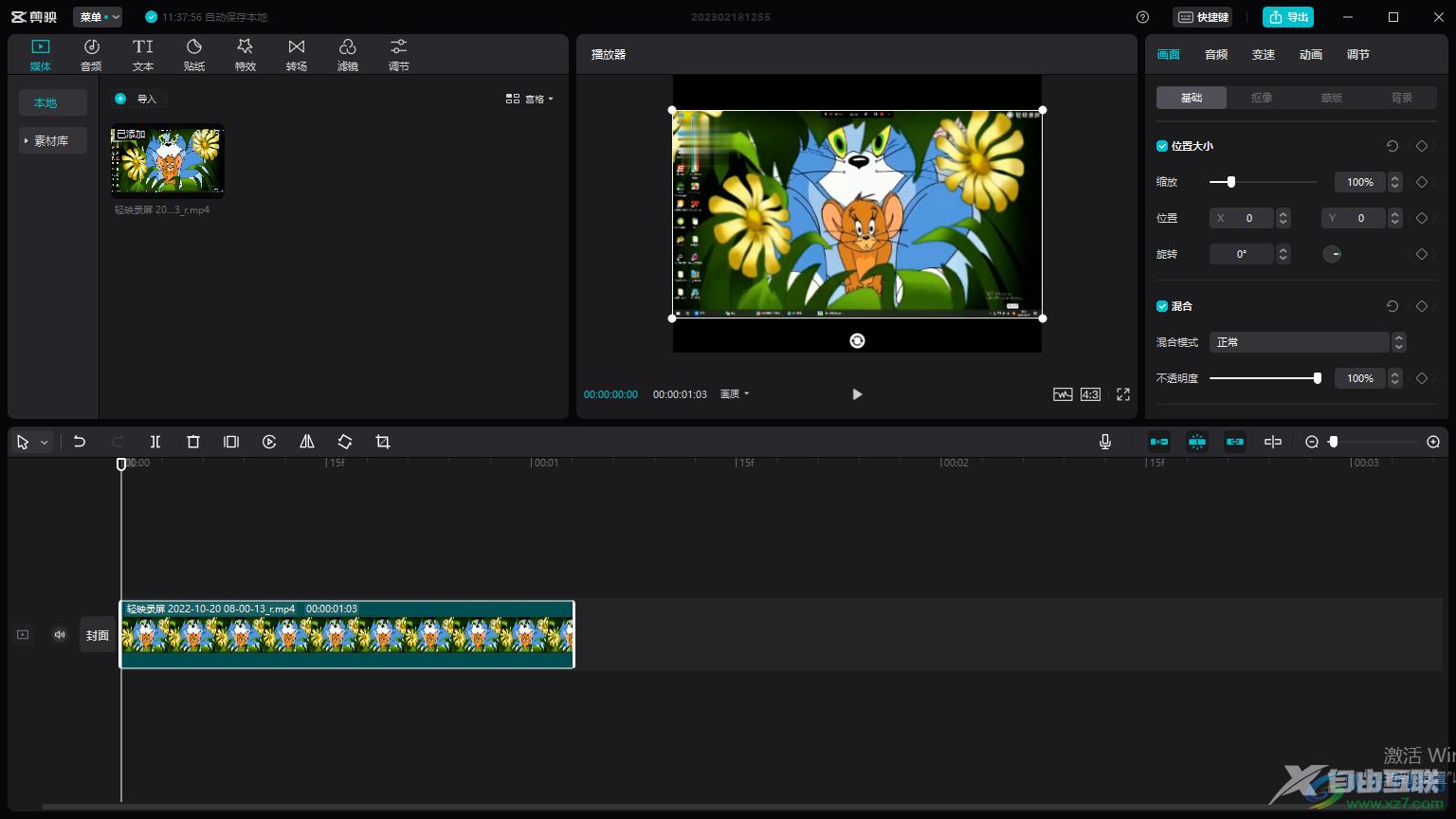Viewport: 1456px width, 819px height.
Task: Switch to the 变速 speed tab
Action: [x=1264, y=55]
